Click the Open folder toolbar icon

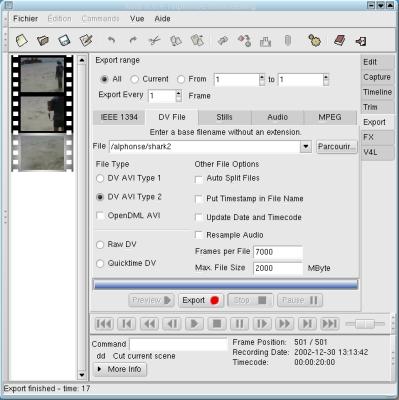coord(43,41)
